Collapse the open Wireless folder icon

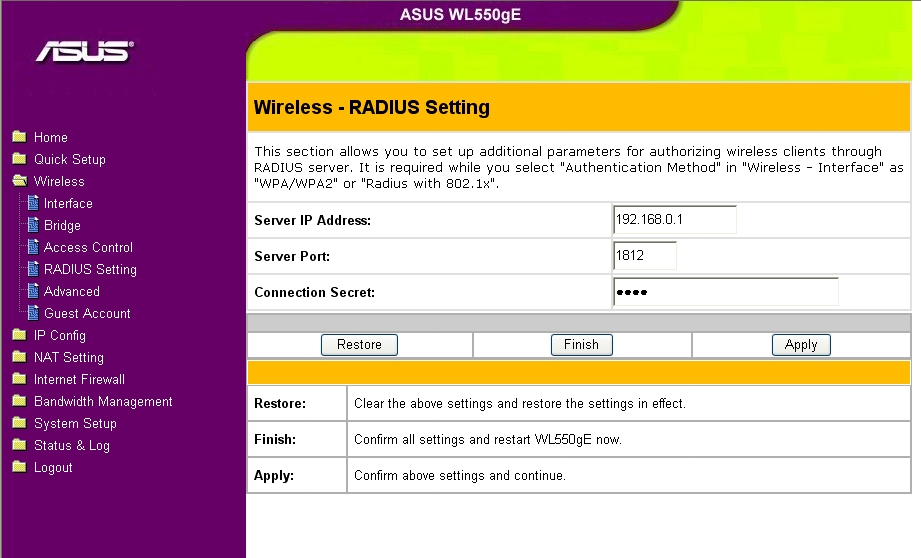(x=19, y=181)
